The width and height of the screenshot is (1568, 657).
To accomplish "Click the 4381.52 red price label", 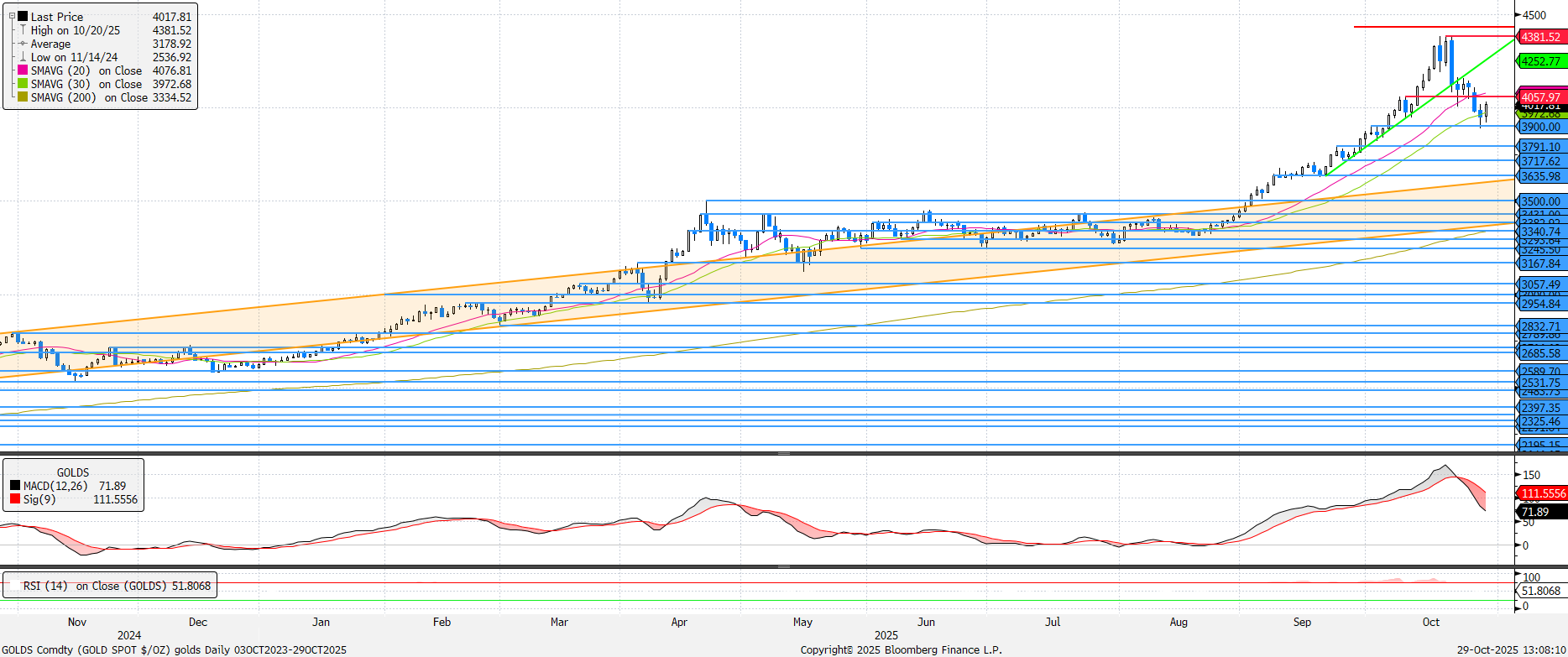I will click(1540, 37).
